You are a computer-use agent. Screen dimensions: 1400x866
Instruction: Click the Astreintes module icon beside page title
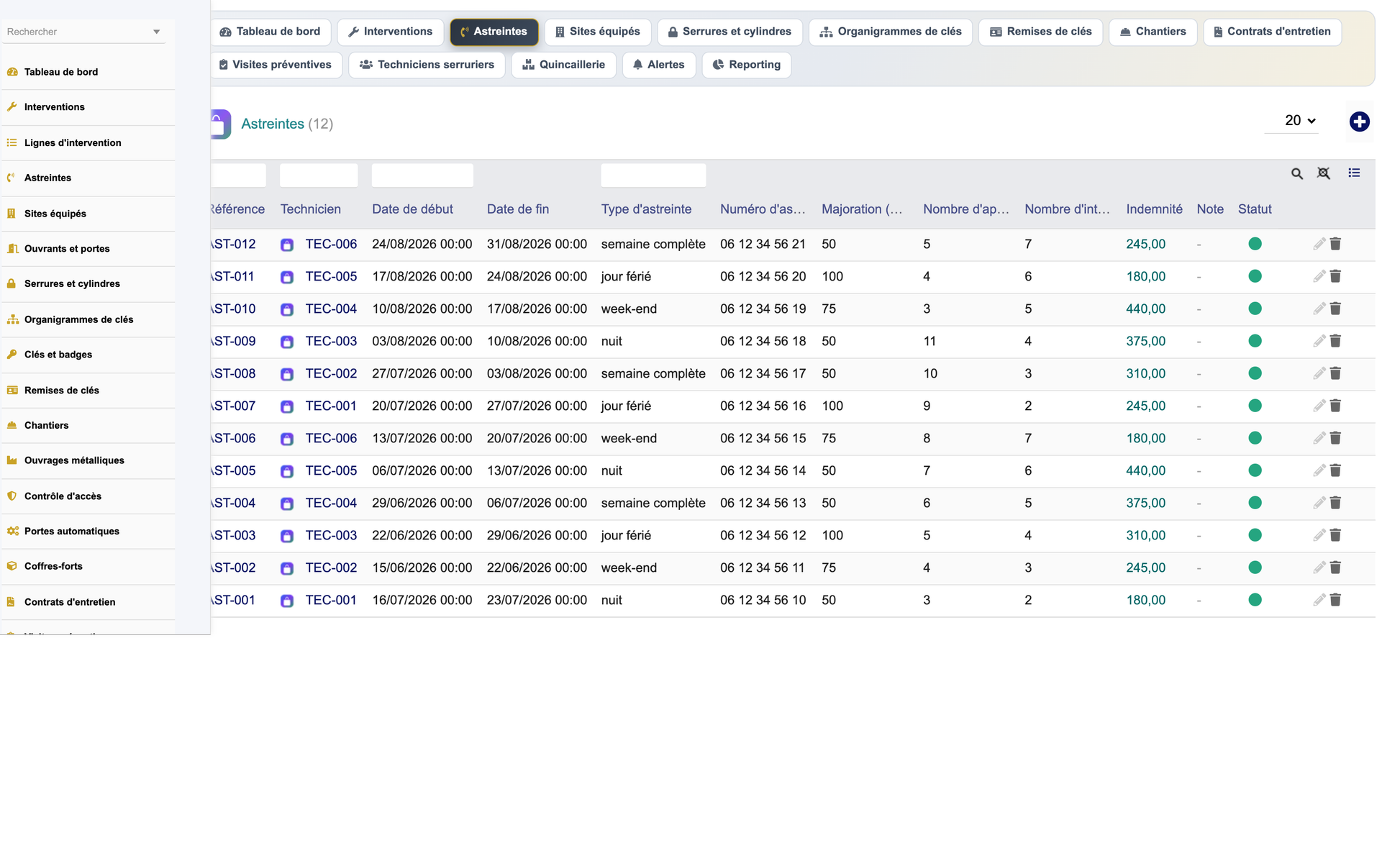tap(220, 124)
